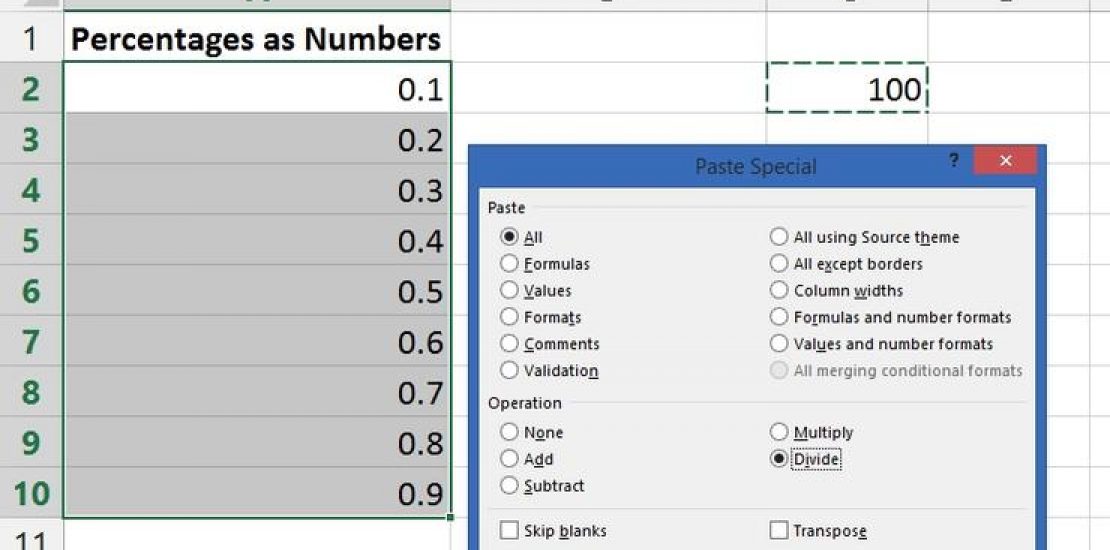The width and height of the screenshot is (1110, 550).
Task: Click the copied cell containing 100
Action: point(847,89)
